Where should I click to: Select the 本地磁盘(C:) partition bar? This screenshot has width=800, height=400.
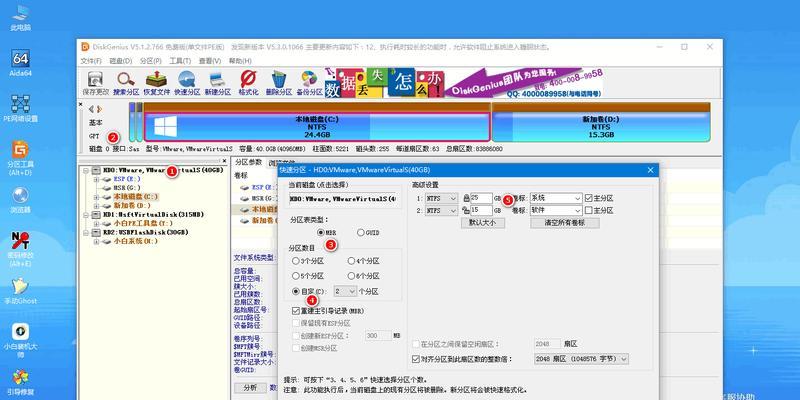click(317, 127)
